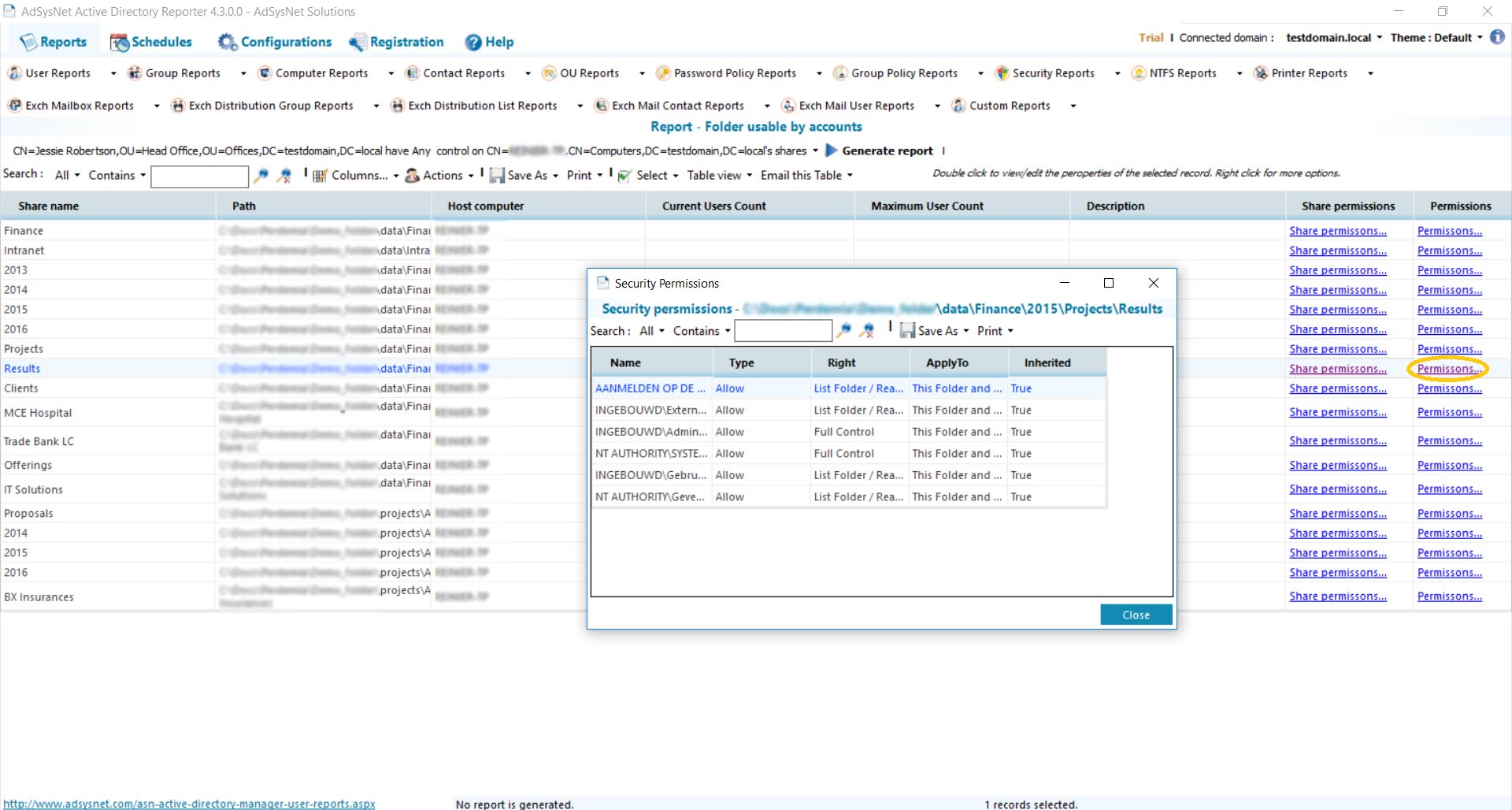Image resolution: width=1512 pixels, height=810 pixels.
Task: Click the Security Reports icon
Action: point(1002,73)
